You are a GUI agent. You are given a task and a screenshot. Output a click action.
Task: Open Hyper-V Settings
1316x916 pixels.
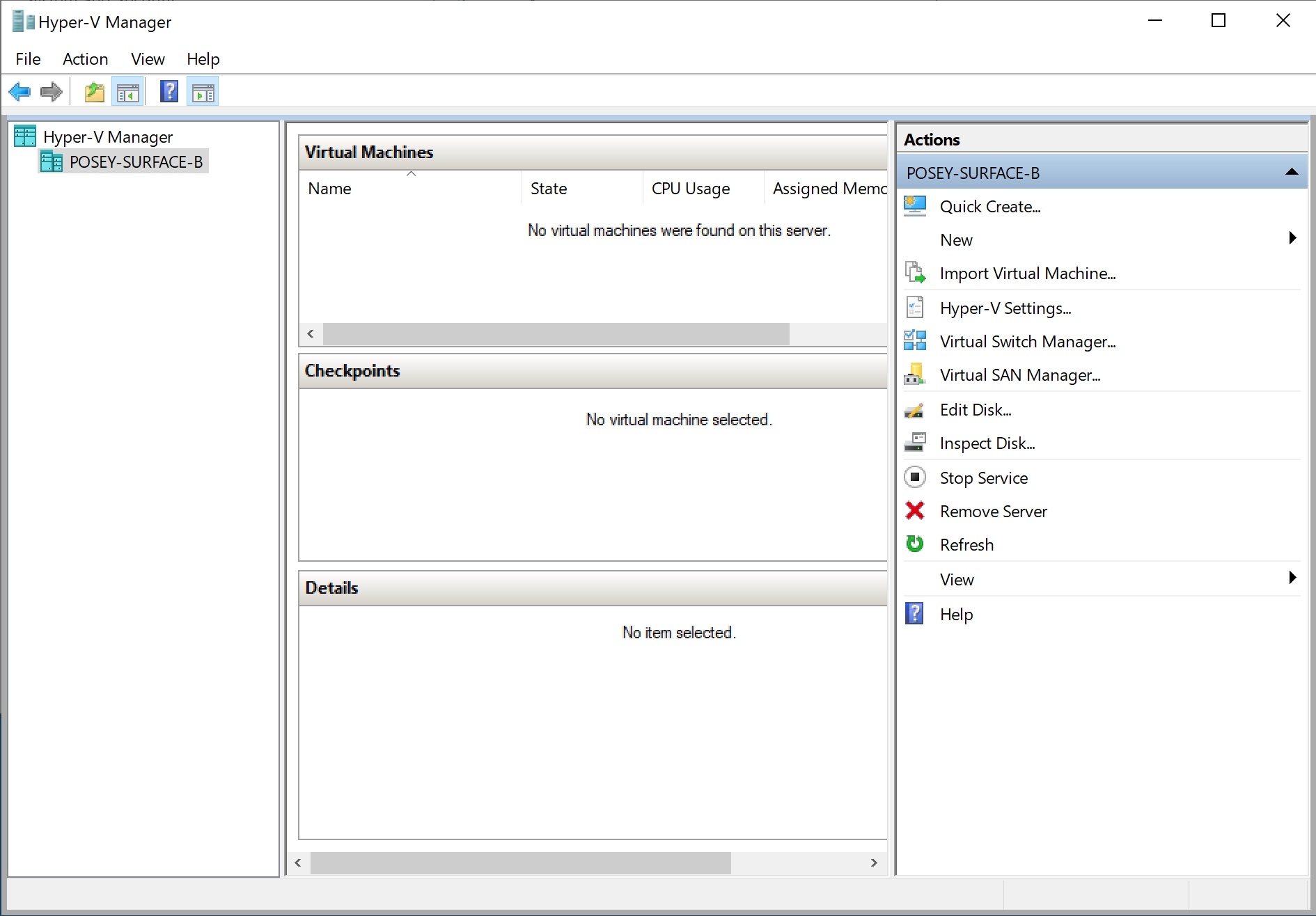point(1005,308)
